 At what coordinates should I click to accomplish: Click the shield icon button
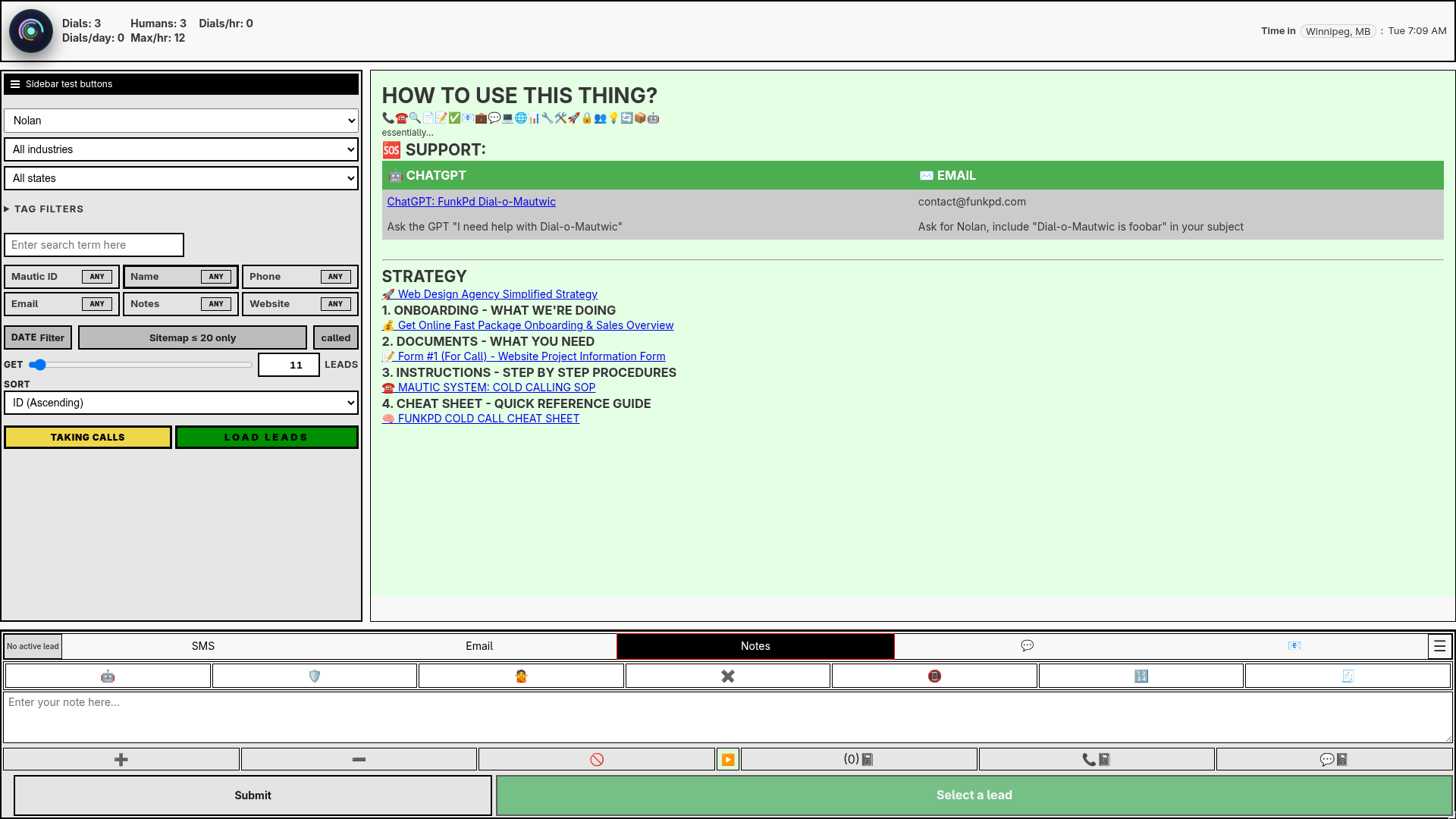[315, 675]
